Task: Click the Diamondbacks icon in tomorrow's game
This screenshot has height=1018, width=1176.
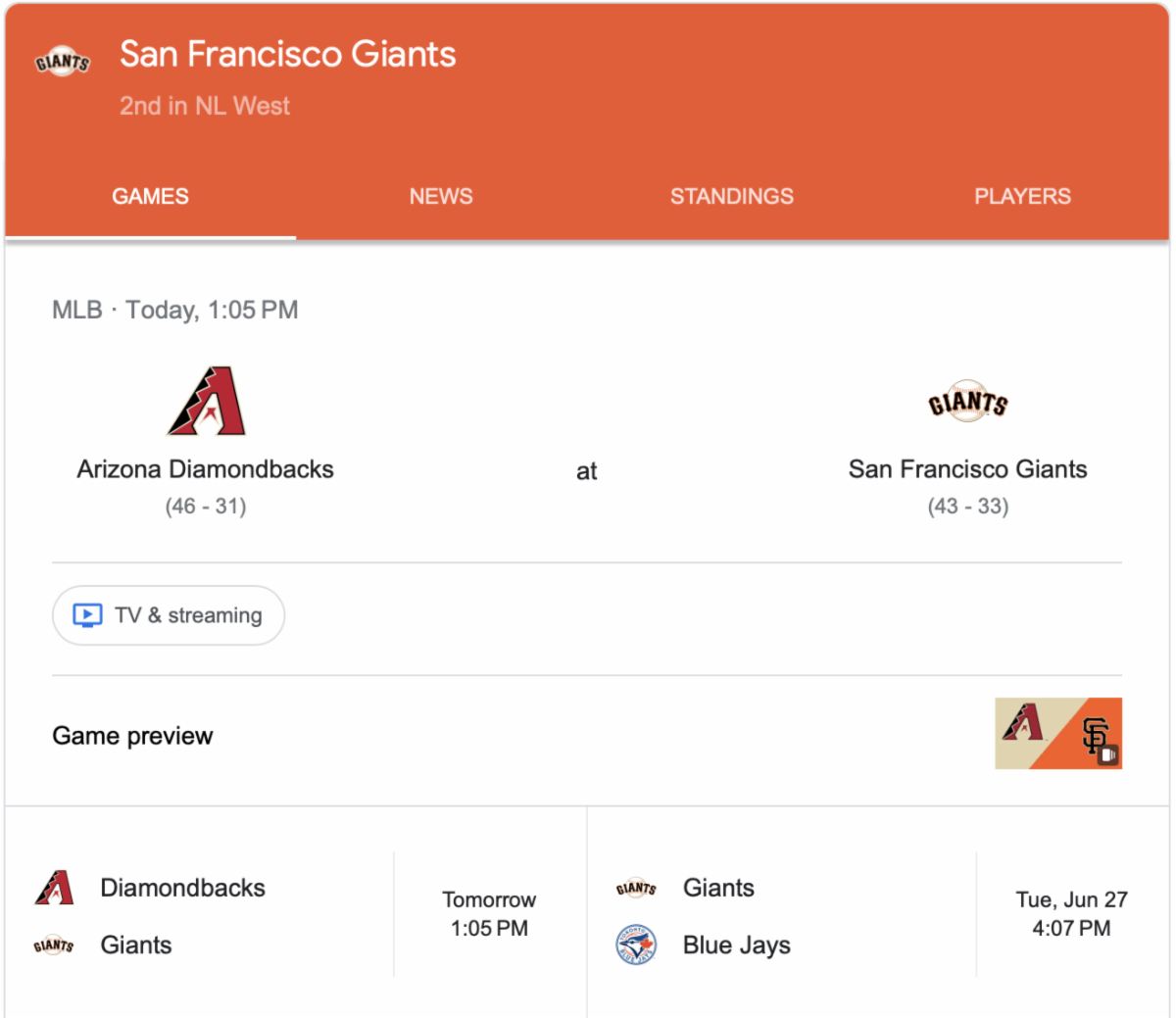Action: 54,888
